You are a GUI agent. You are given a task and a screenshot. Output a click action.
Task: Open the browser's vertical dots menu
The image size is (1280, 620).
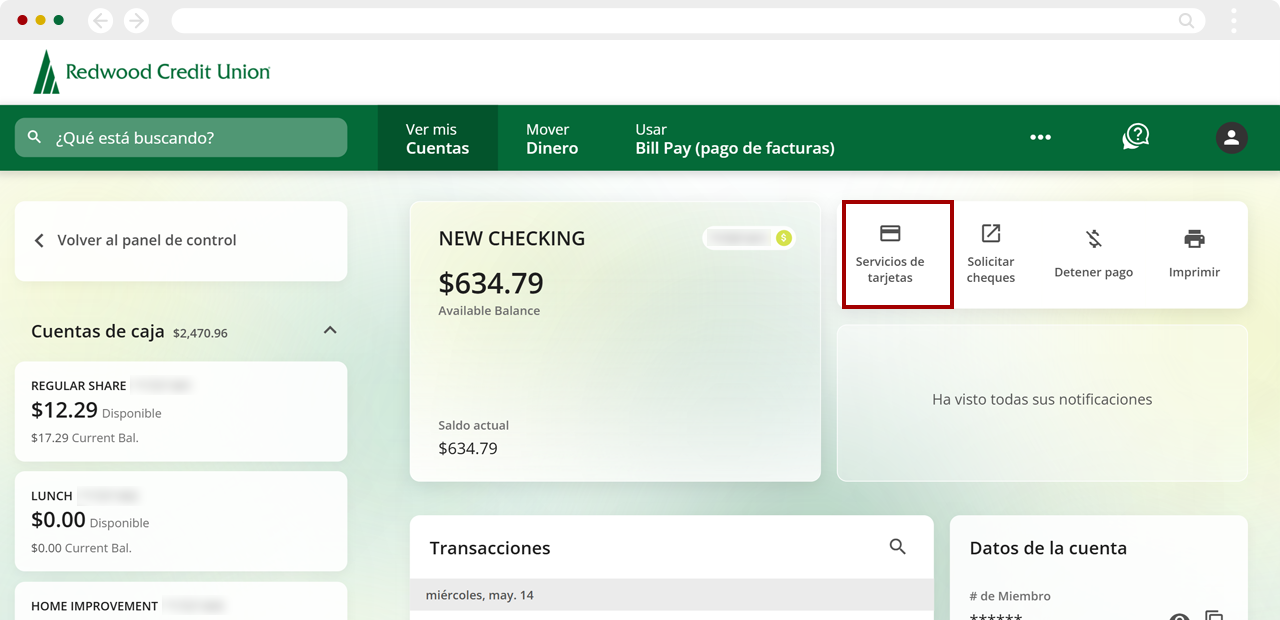click(1234, 20)
